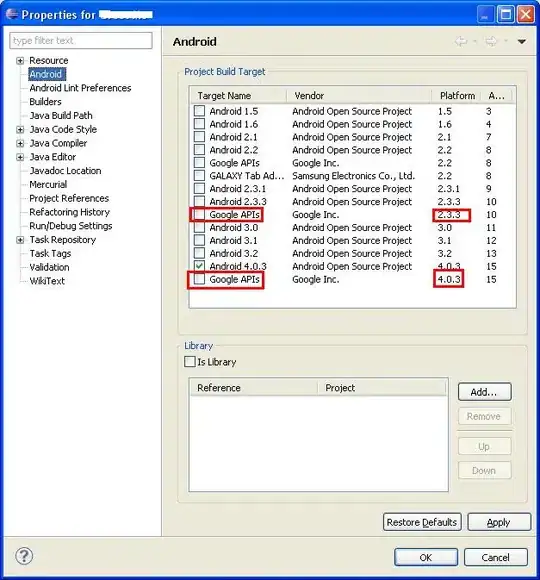Image resolution: width=540 pixels, height=580 pixels.
Task: Check the GALAXY Tab Addon checkbox
Action: (199, 175)
